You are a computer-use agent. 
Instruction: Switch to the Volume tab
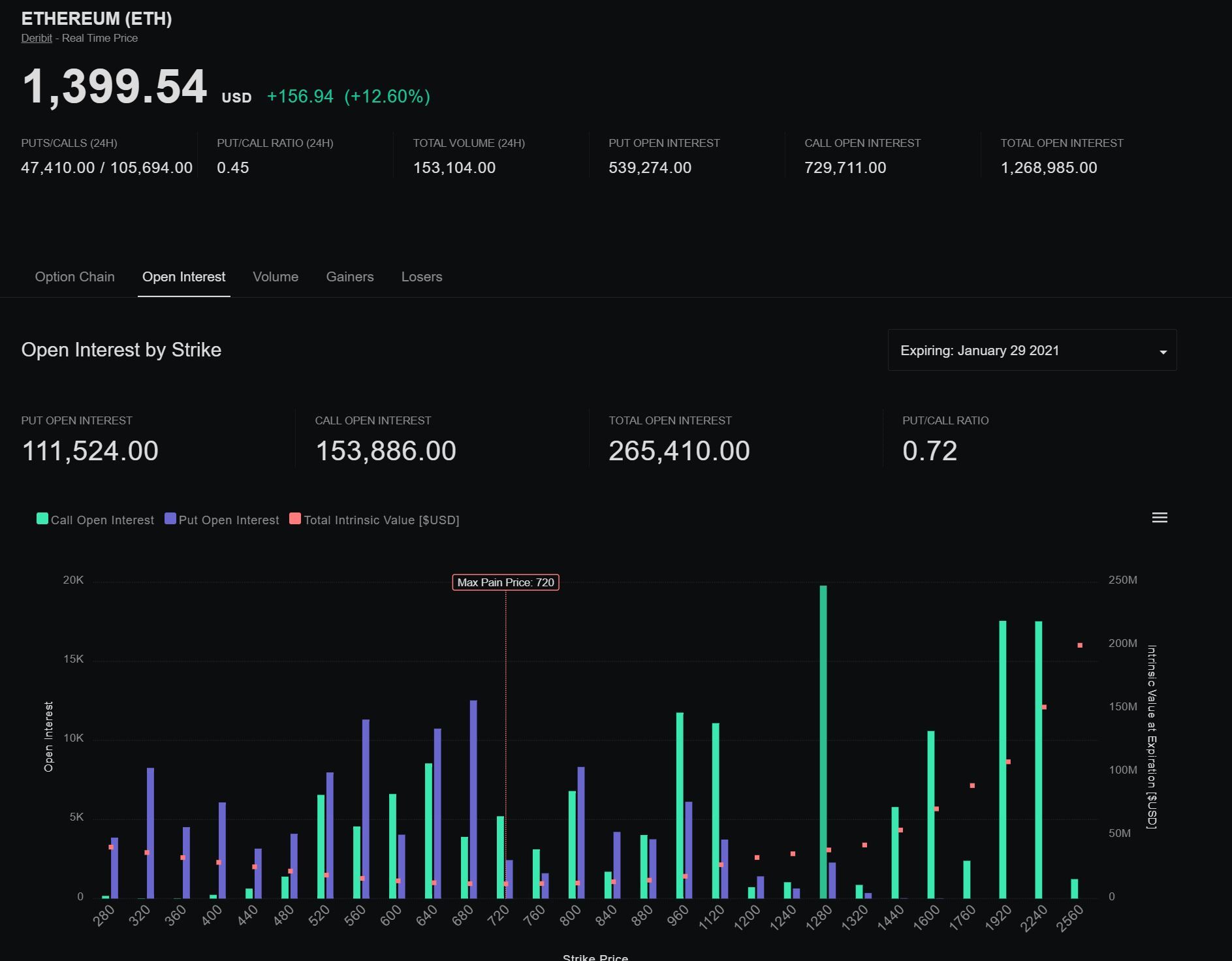point(276,277)
